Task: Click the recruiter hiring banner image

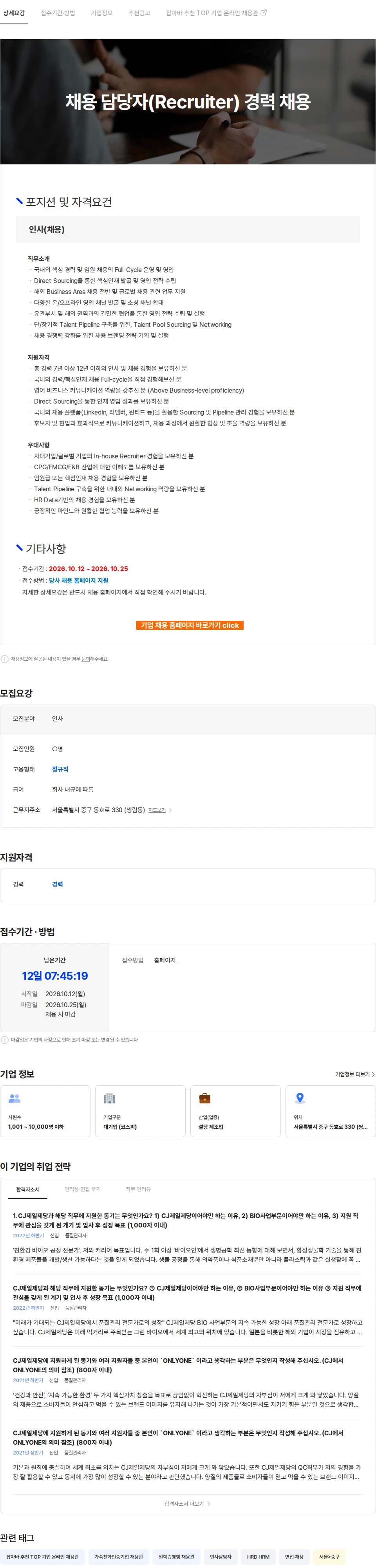Action: pyautogui.click(x=188, y=102)
